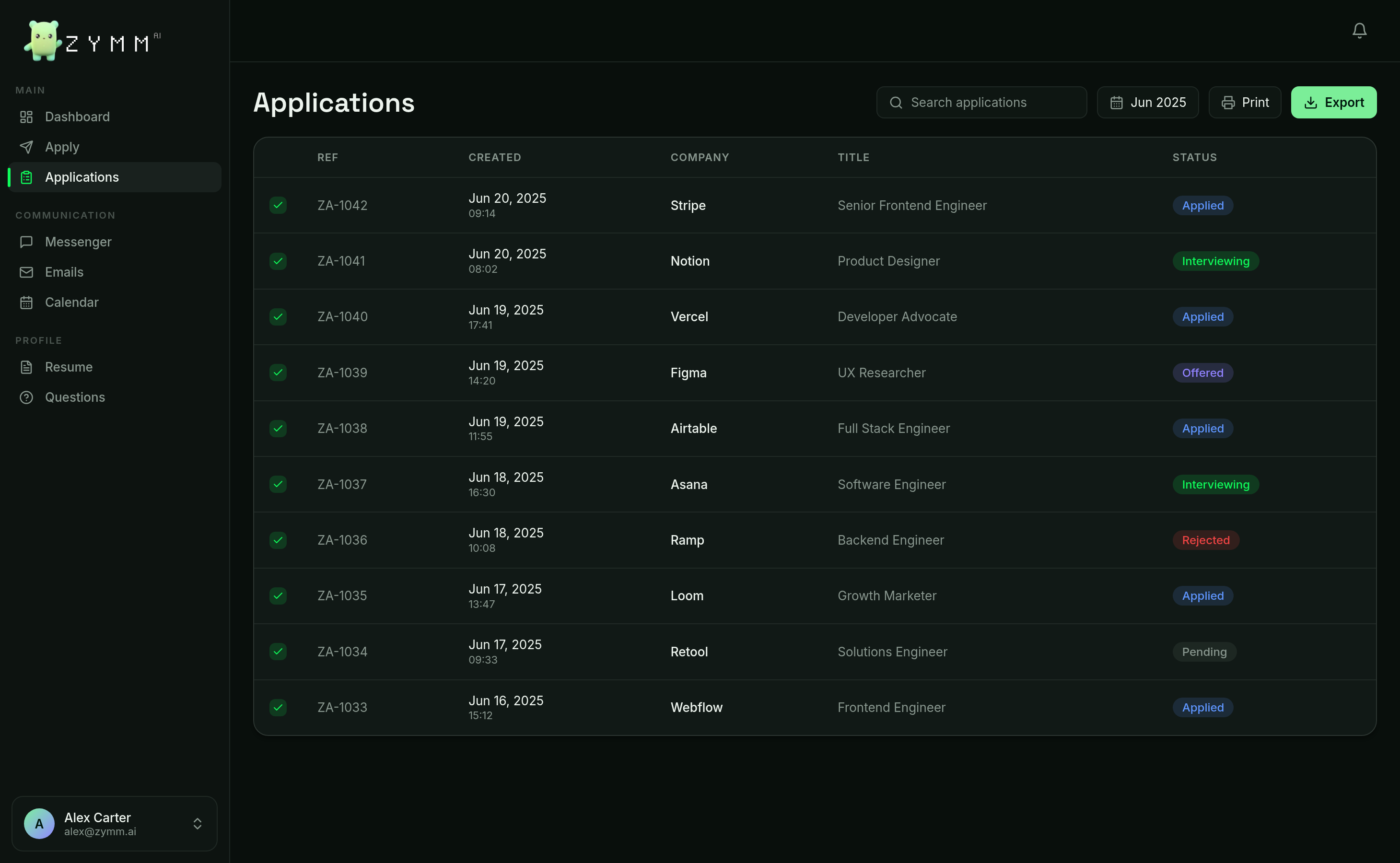Screen dimensions: 1400x863
Task: Click the calendar icon beside Jun 2025
Action: (x=1116, y=103)
